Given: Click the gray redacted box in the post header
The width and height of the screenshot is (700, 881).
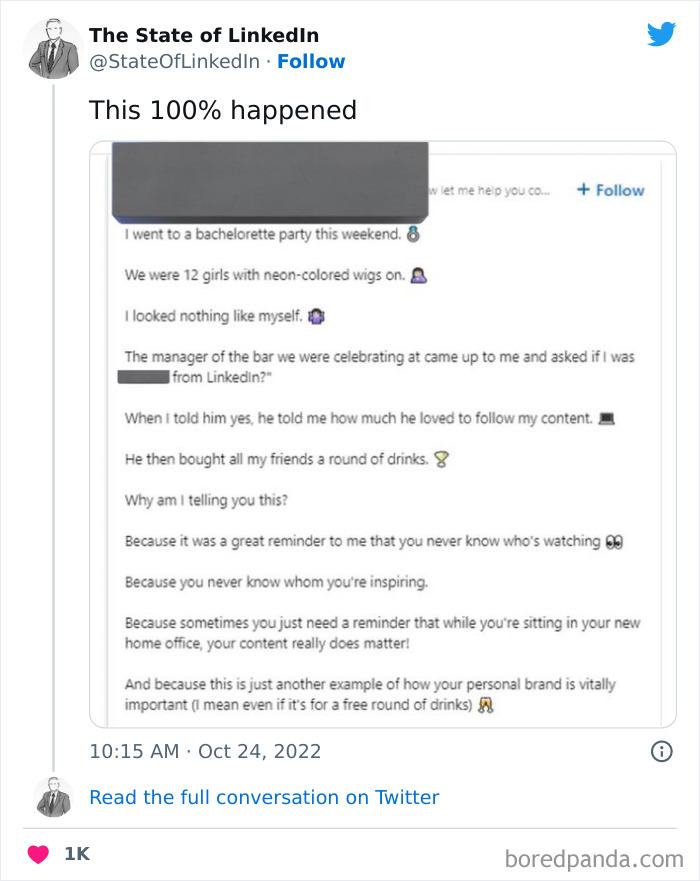Looking at the screenshot, I should click(x=270, y=181).
